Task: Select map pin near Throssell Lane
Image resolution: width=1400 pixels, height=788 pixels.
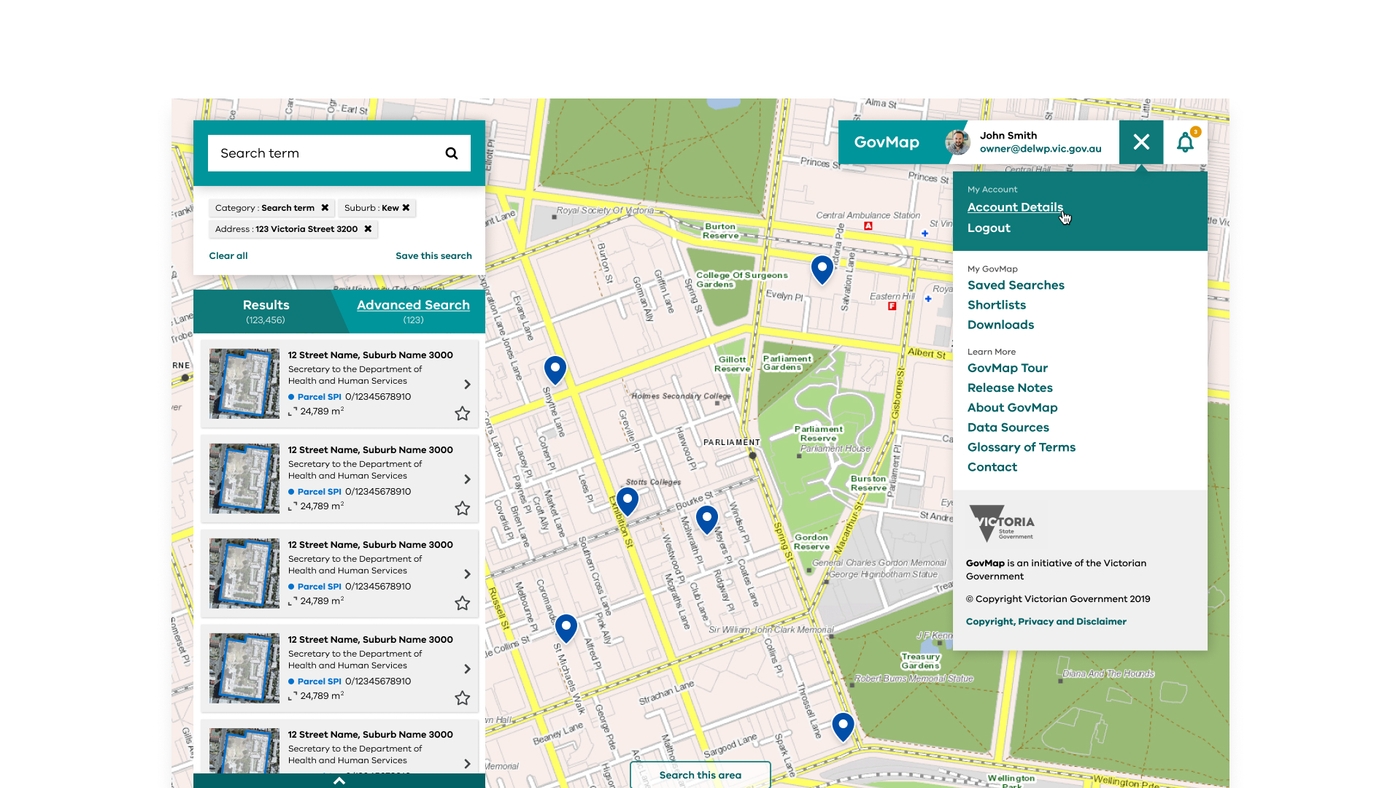Action: point(843,726)
